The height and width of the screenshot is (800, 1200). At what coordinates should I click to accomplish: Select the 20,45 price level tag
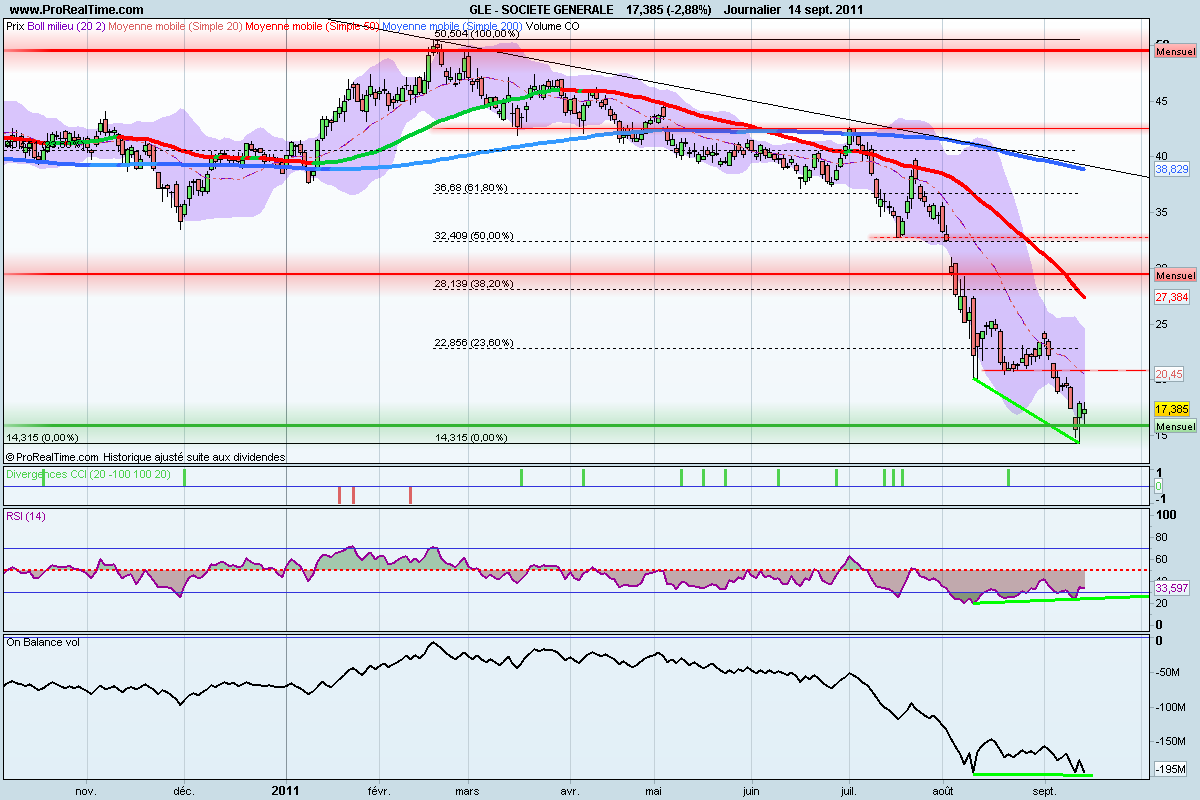point(1169,373)
